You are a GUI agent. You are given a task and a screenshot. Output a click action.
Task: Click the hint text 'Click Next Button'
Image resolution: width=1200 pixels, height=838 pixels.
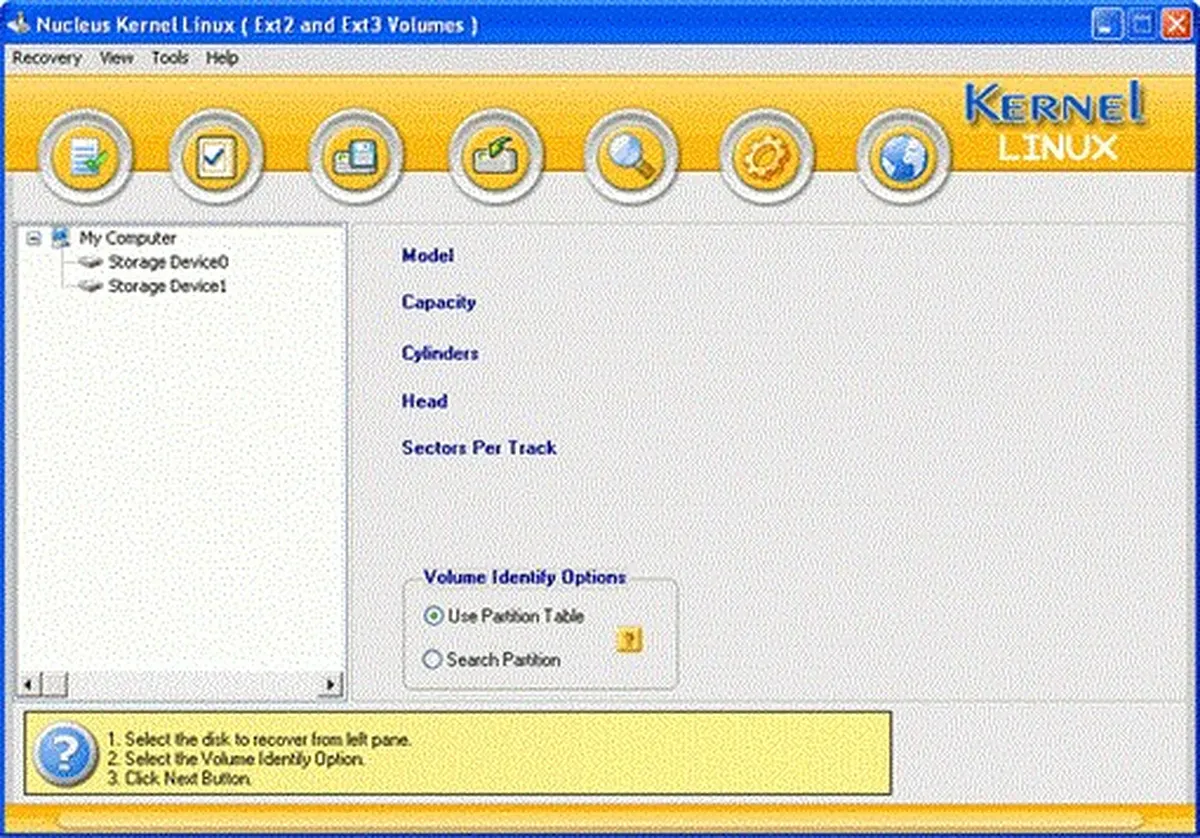click(x=179, y=778)
